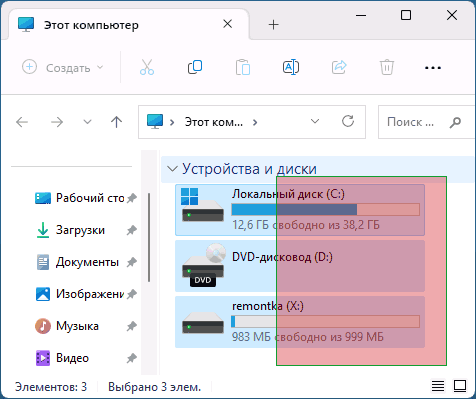The image size is (476, 399).
Task: Open Изображения in the sidebar
Action: [x=90, y=294]
